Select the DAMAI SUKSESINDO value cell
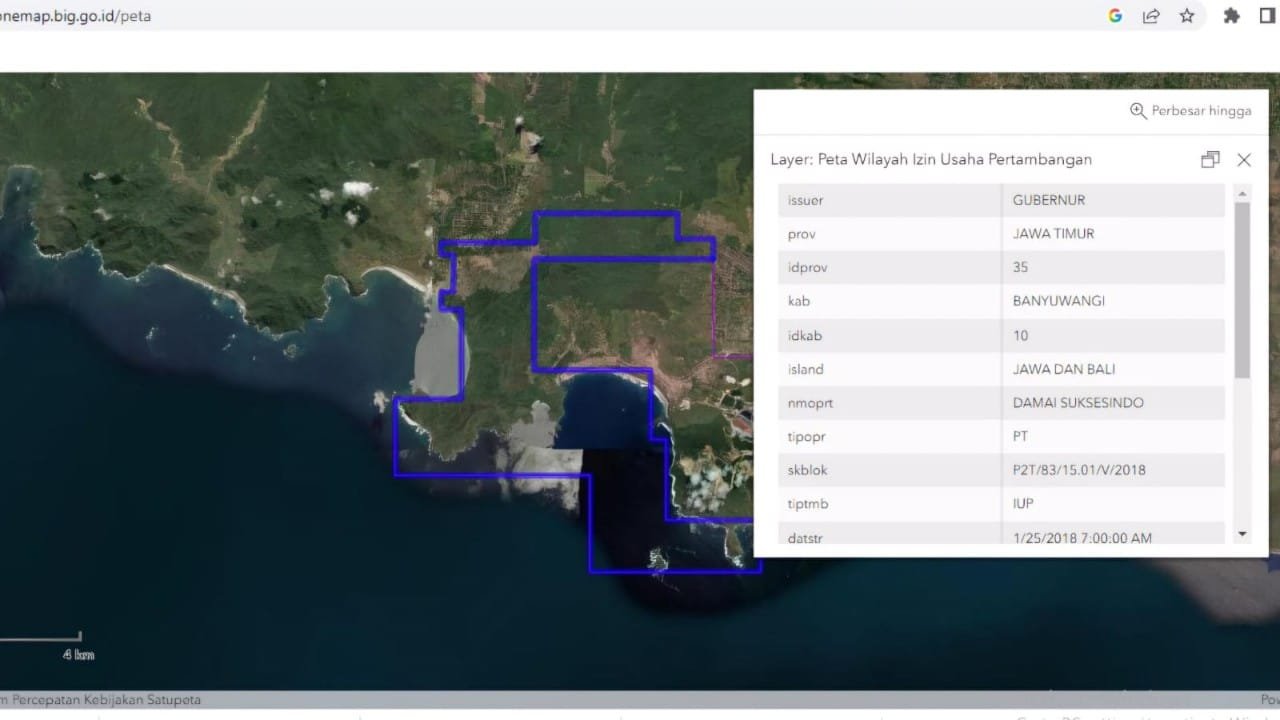The width and height of the screenshot is (1280, 720). 1078,403
